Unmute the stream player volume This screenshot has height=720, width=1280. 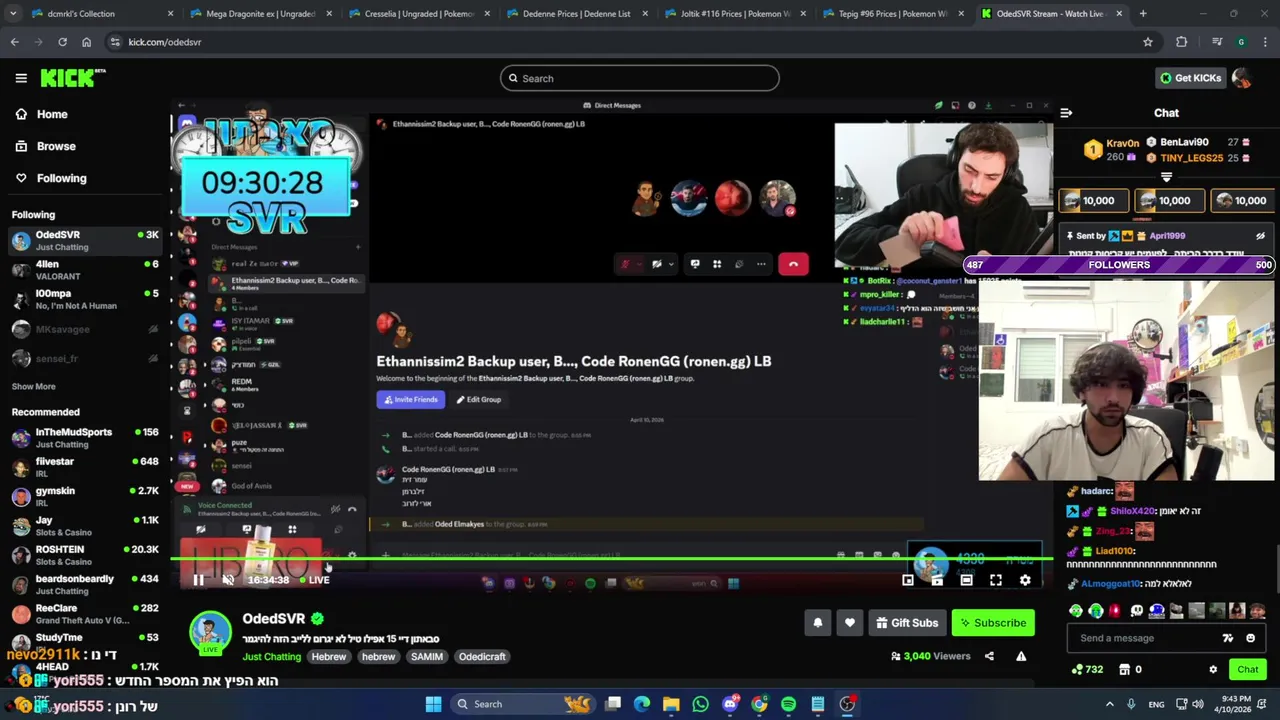[x=228, y=580]
